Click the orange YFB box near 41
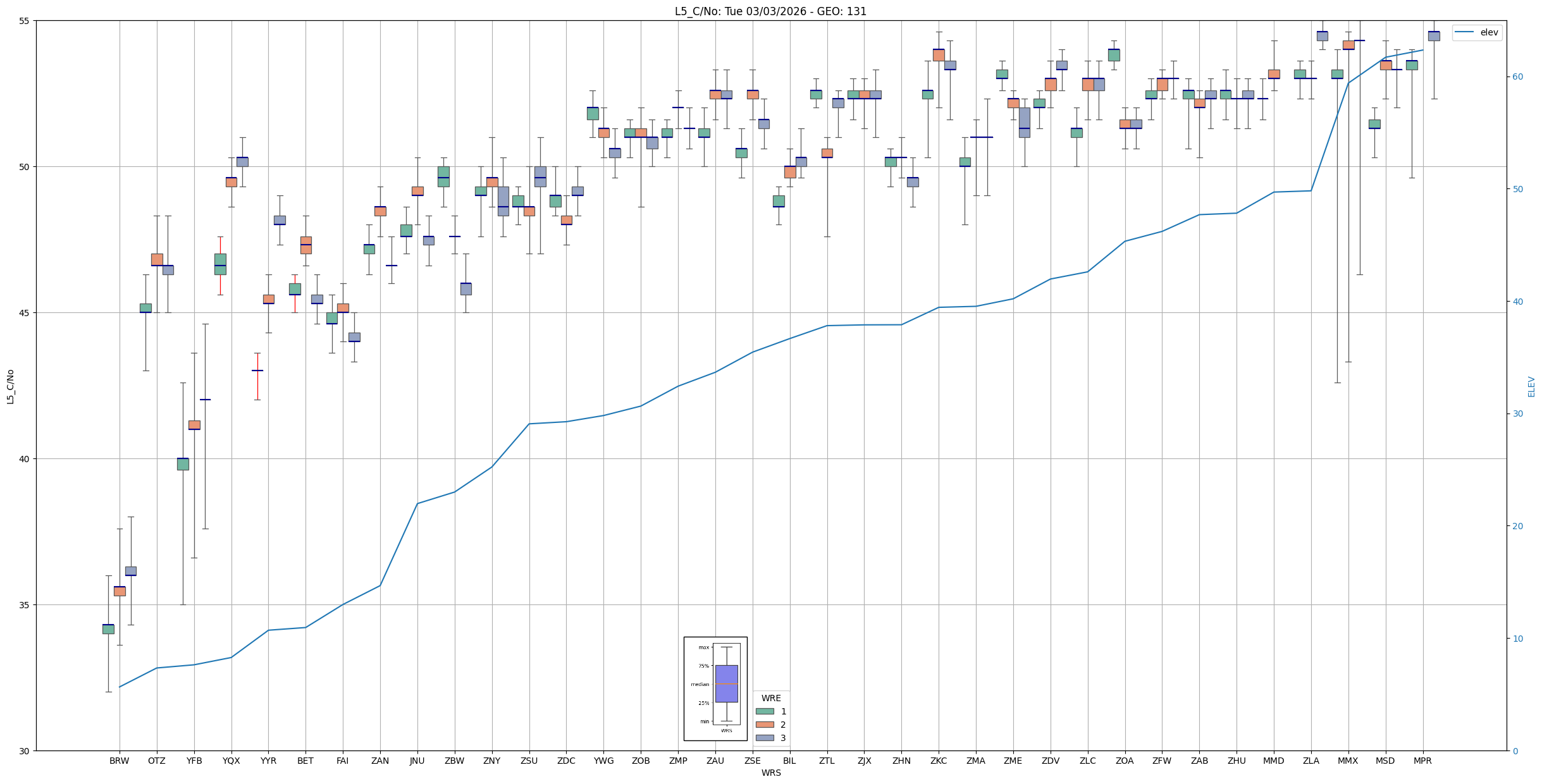This screenshot has height=784, width=1542. point(194,425)
